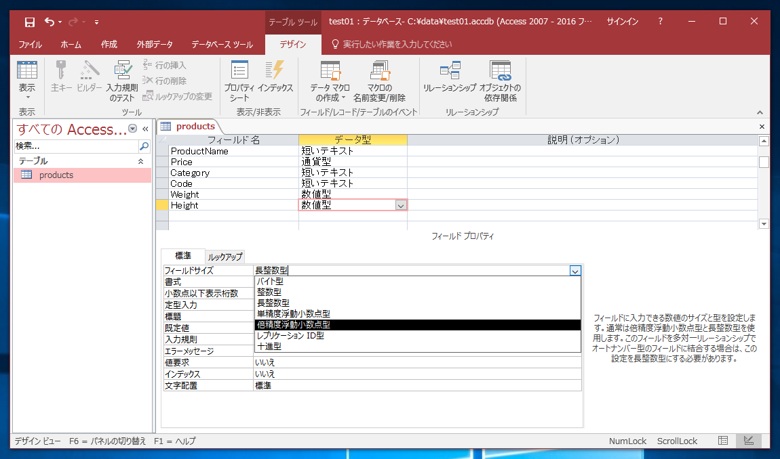Click the 文字配置 property value 標準
The width and height of the screenshot is (780, 459).
coord(417,385)
